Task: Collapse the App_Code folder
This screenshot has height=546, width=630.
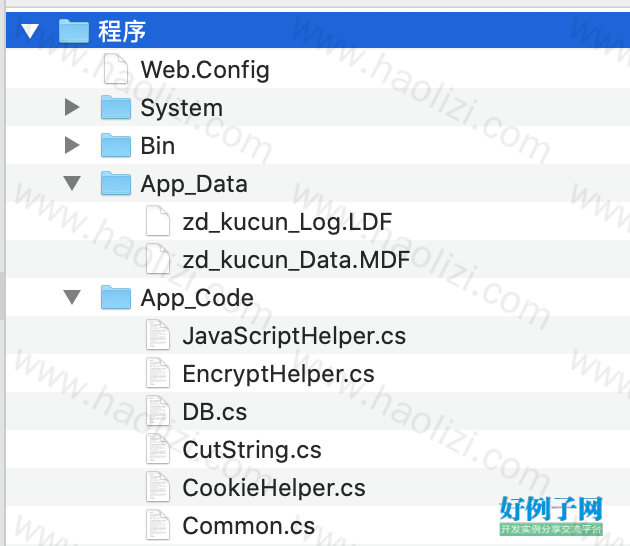Action: tap(72, 297)
